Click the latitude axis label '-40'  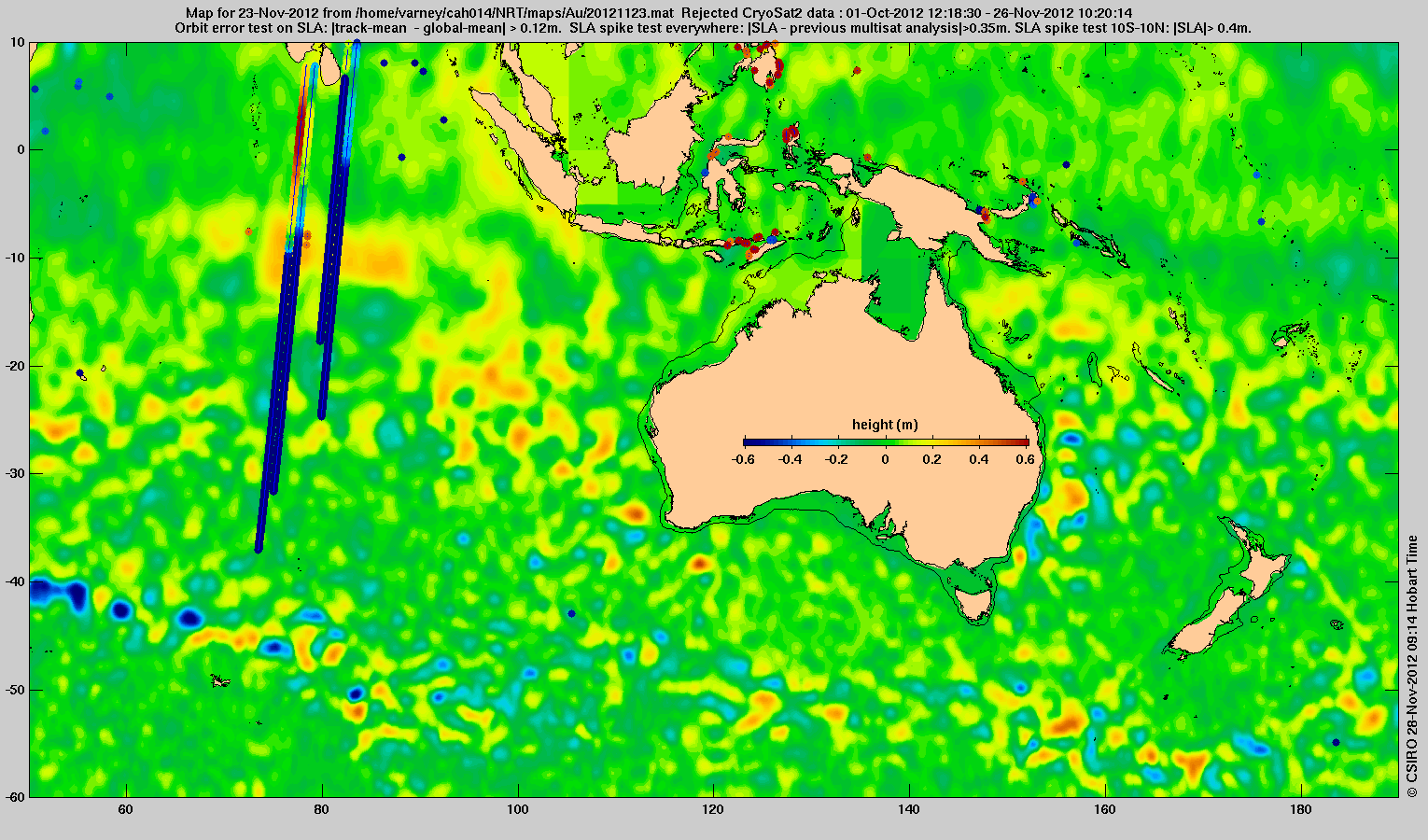coord(16,581)
